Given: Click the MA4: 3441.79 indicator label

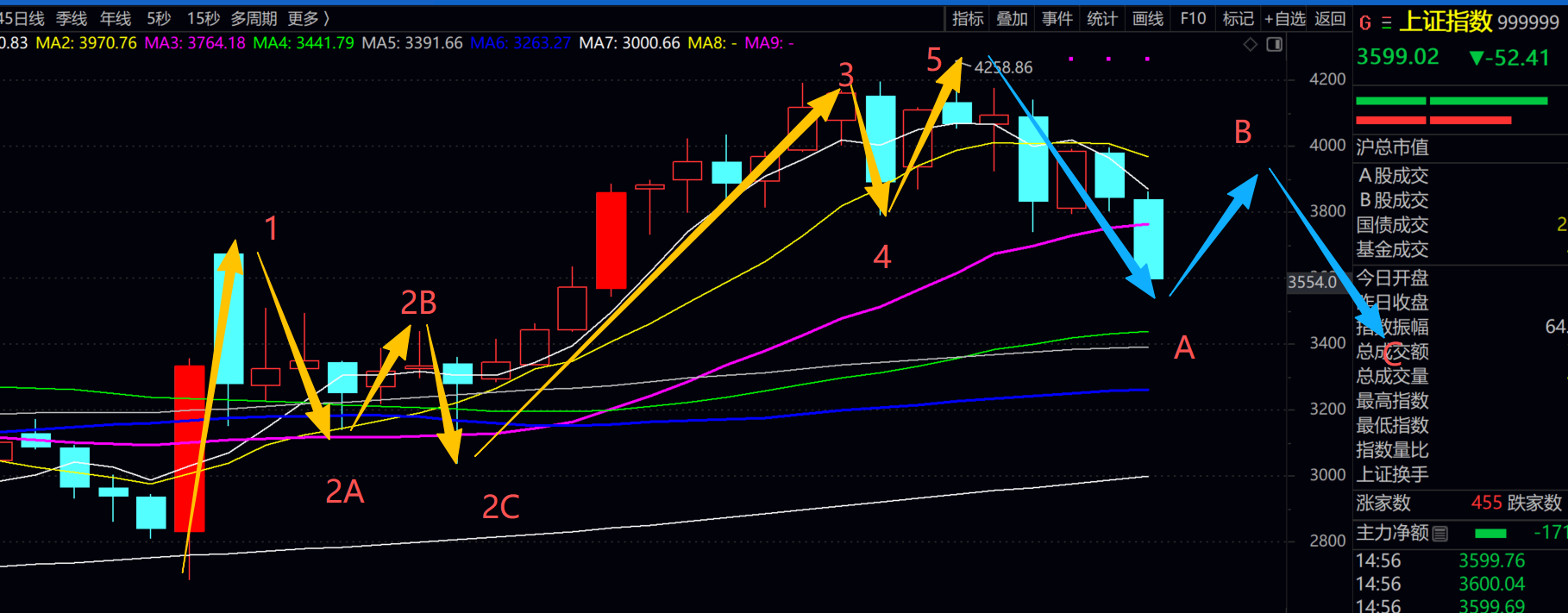Looking at the screenshot, I should coord(304,43).
